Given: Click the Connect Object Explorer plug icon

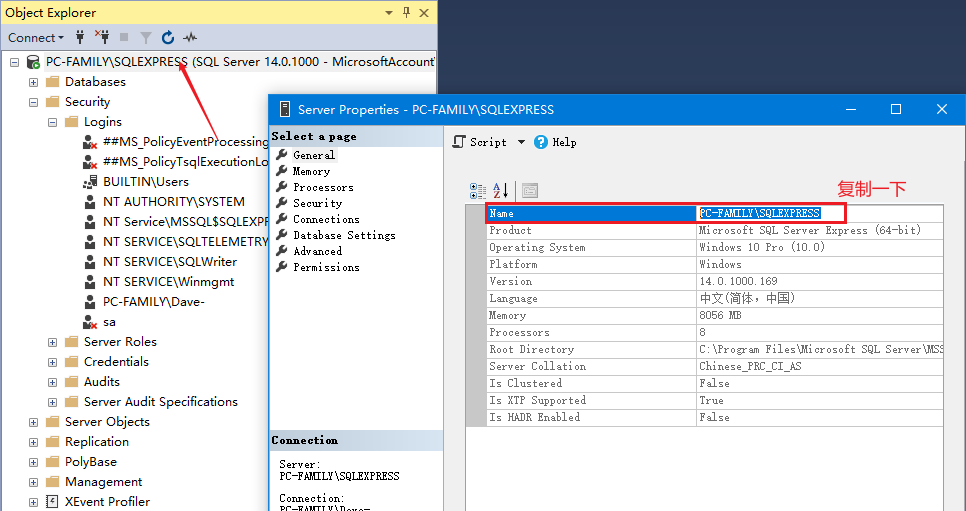Looking at the screenshot, I should [79, 38].
